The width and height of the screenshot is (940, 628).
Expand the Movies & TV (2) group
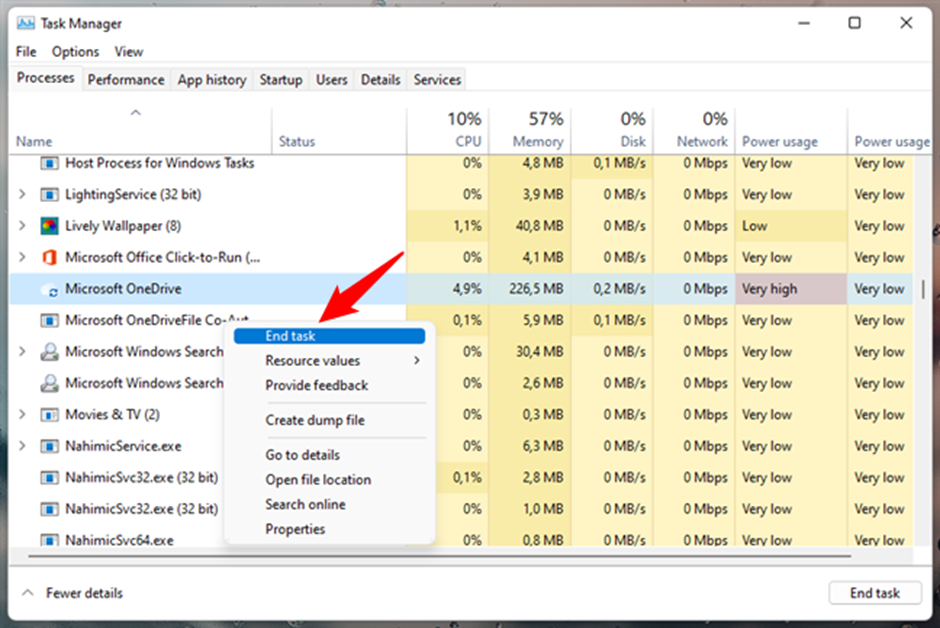22,414
